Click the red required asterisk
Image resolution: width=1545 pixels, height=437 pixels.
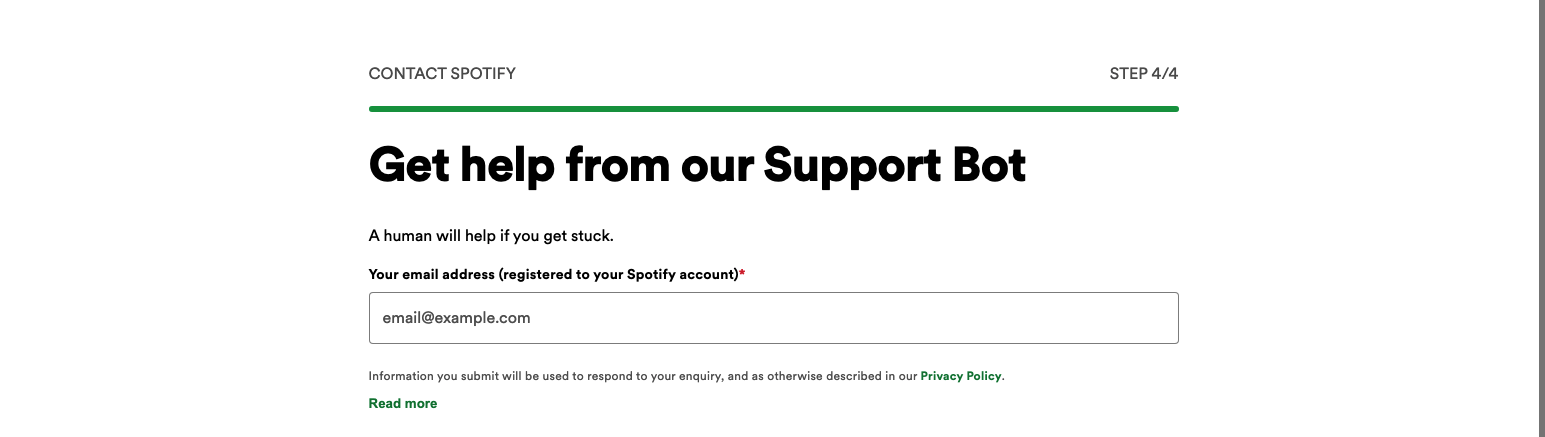coord(742,273)
